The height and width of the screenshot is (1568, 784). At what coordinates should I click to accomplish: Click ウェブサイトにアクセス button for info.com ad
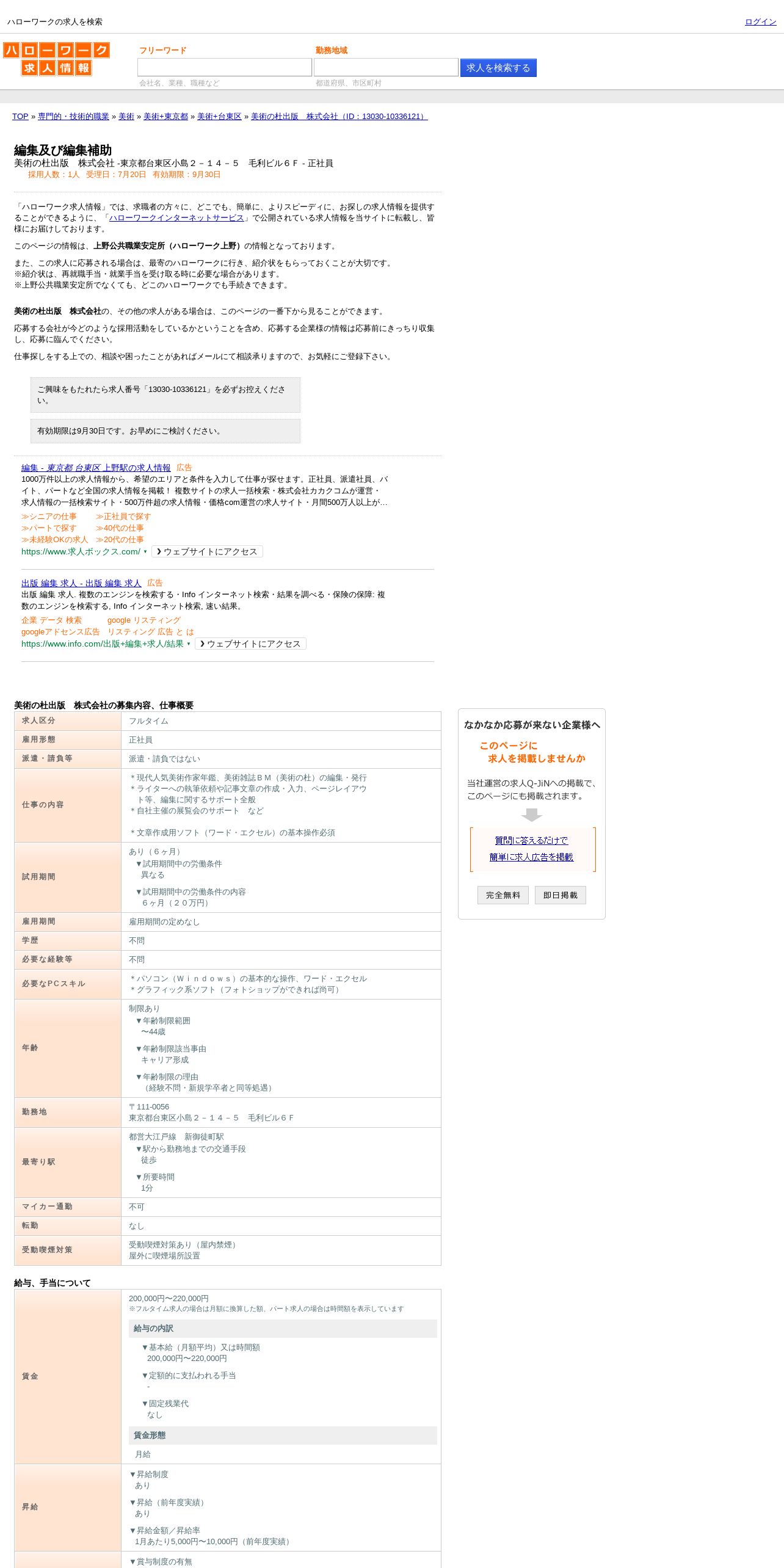coord(250,644)
